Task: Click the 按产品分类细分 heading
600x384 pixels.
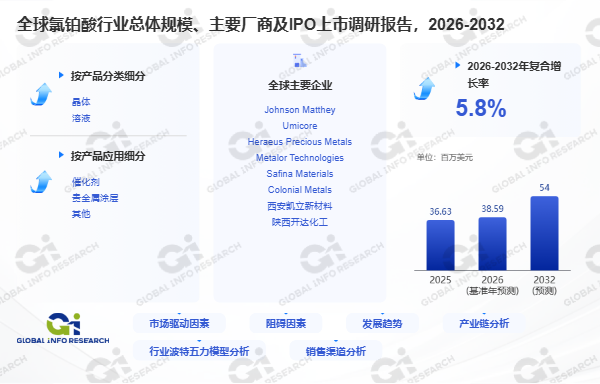Action: pos(108,76)
